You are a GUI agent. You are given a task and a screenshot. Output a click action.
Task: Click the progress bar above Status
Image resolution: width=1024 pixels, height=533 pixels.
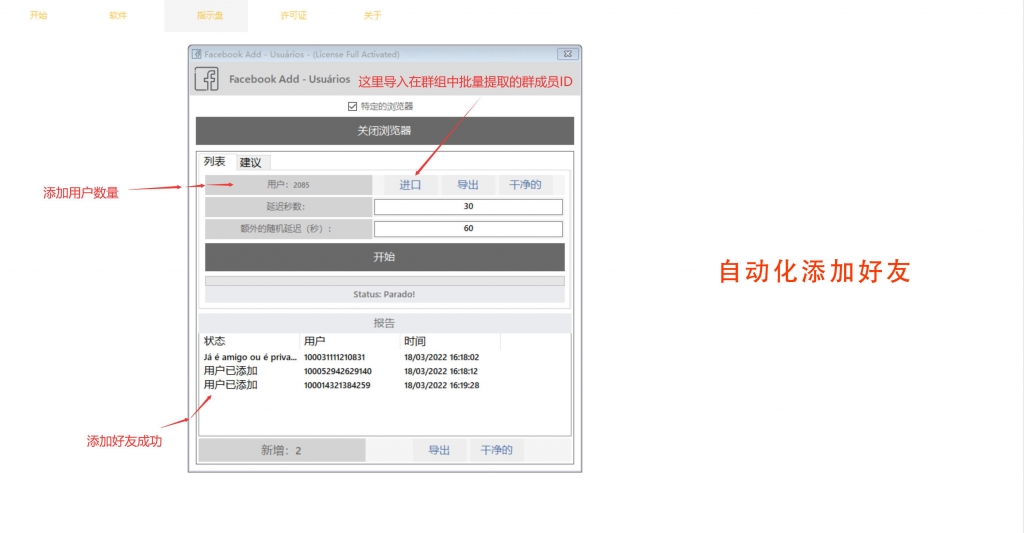click(385, 281)
